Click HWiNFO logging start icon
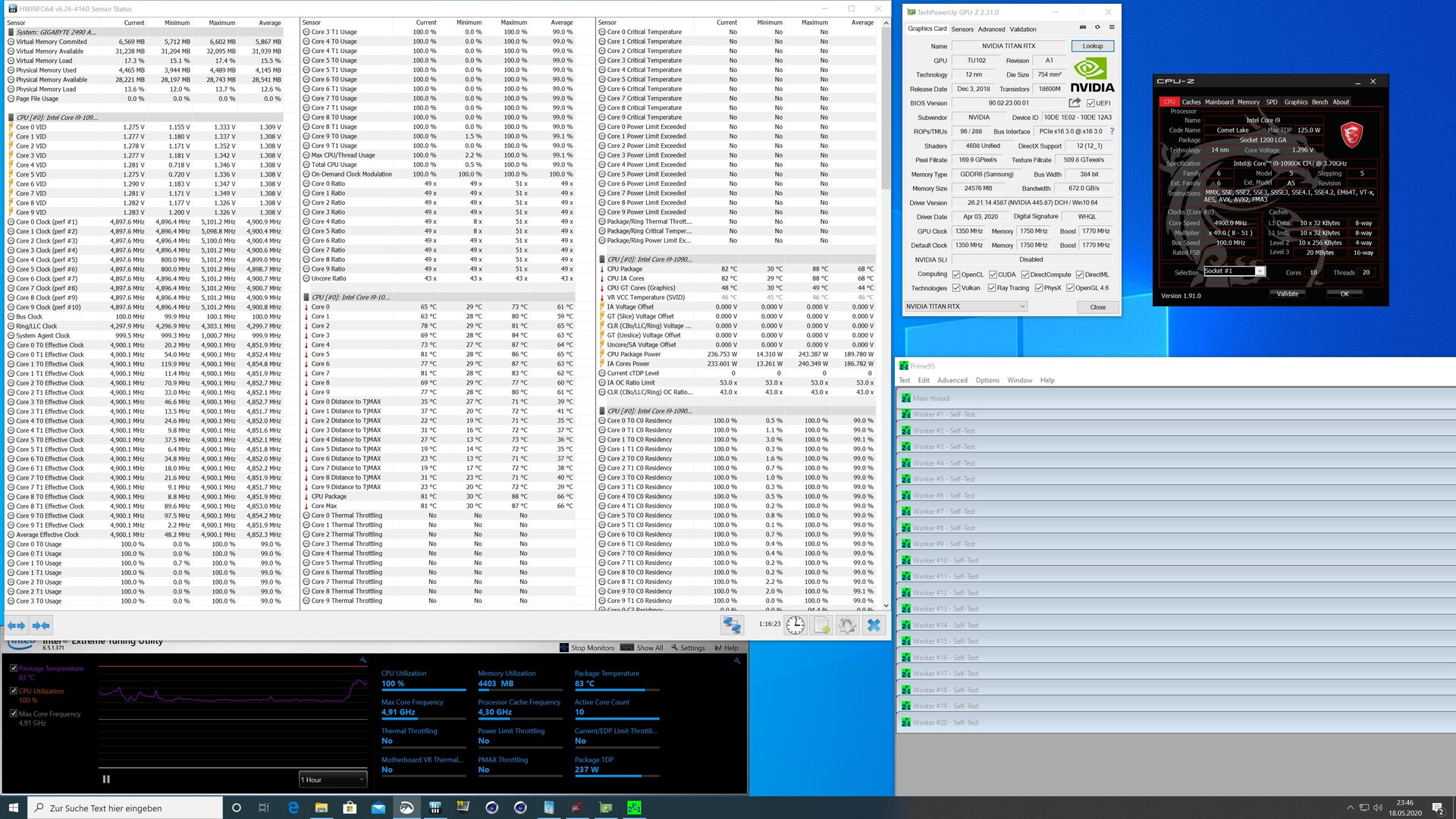The image size is (1456, 819). pos(822,625)
